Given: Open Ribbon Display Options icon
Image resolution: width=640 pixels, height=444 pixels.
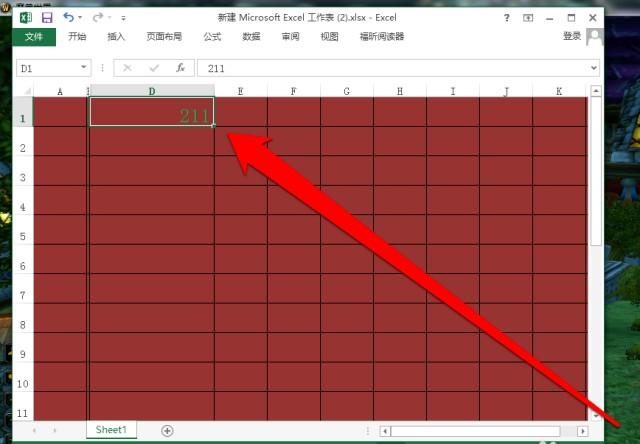Looking at the screenshot, I should coord(528,18).
